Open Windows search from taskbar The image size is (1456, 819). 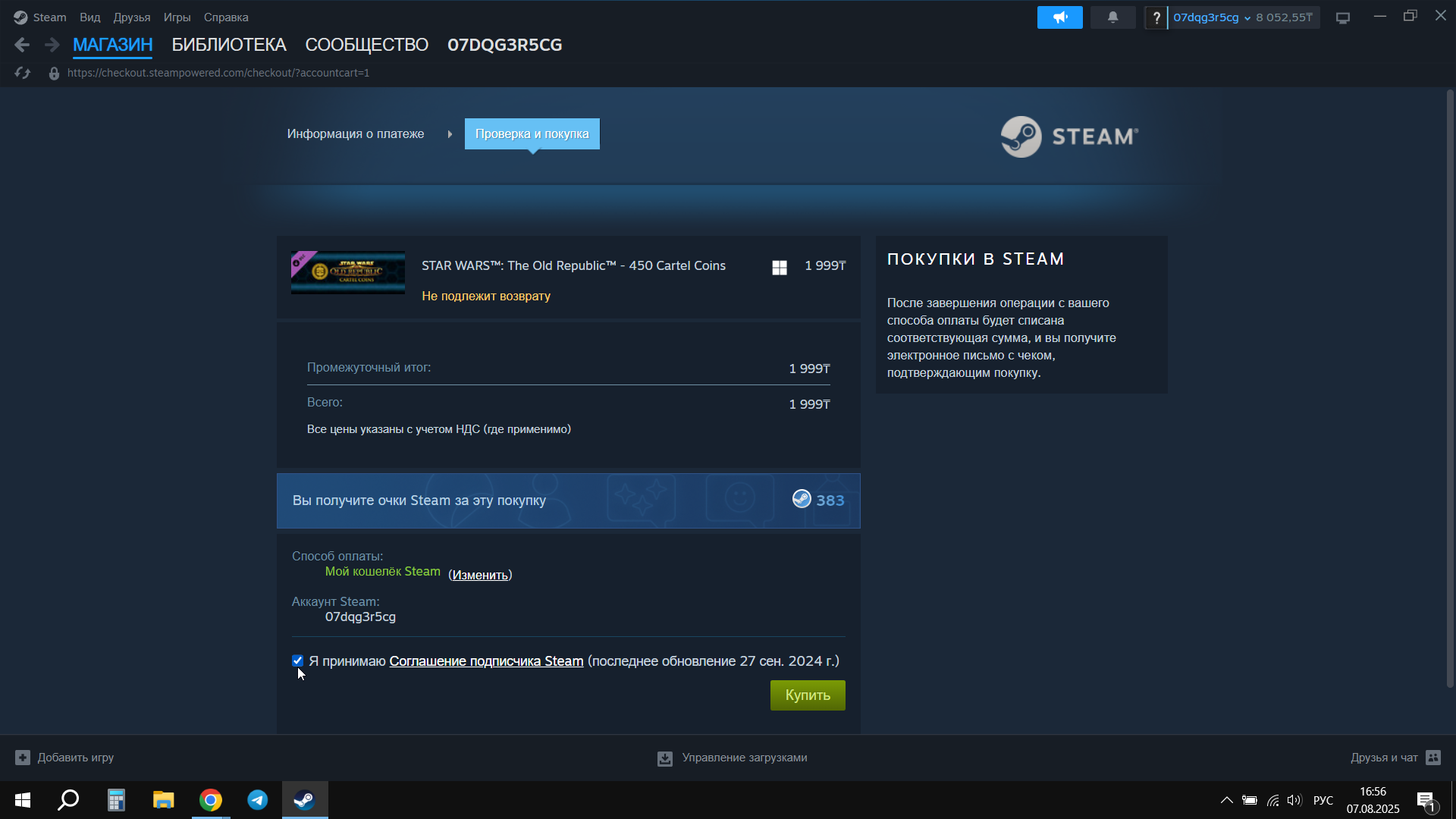pos(69,800)
